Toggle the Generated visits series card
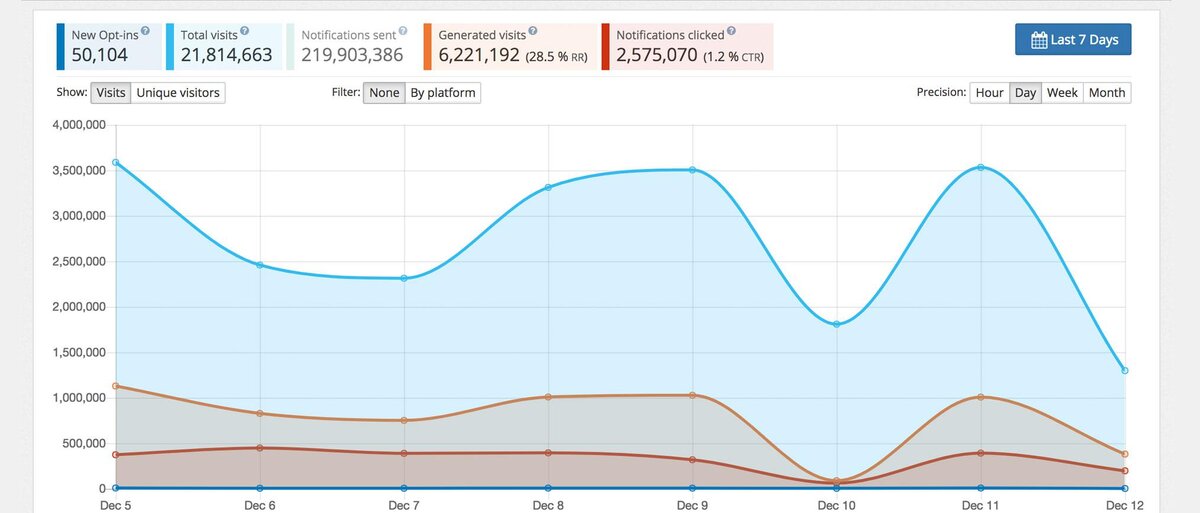1200x513 pixels. click(510, 46)
